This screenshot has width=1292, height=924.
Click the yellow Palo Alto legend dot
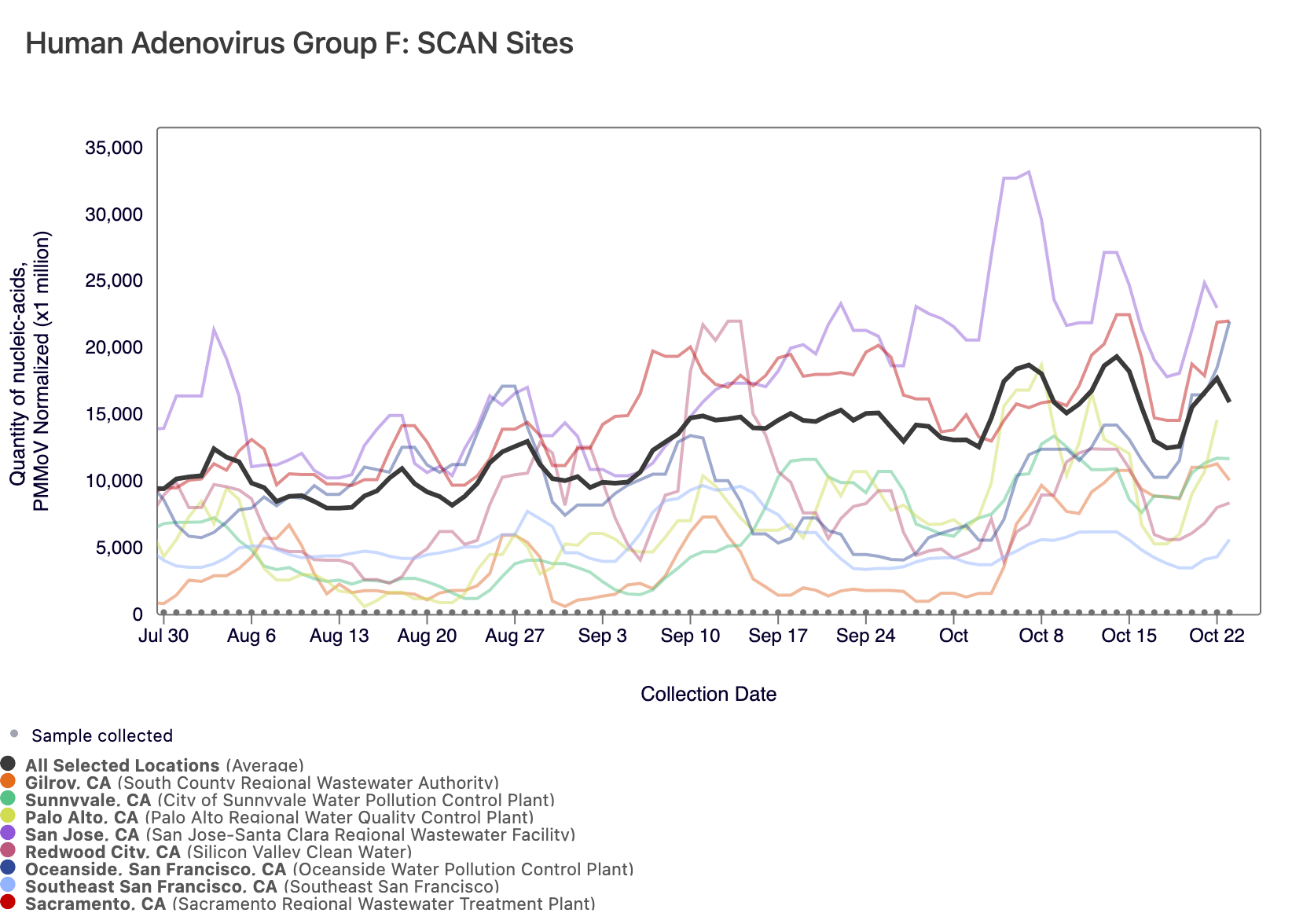tap(9, 816)
